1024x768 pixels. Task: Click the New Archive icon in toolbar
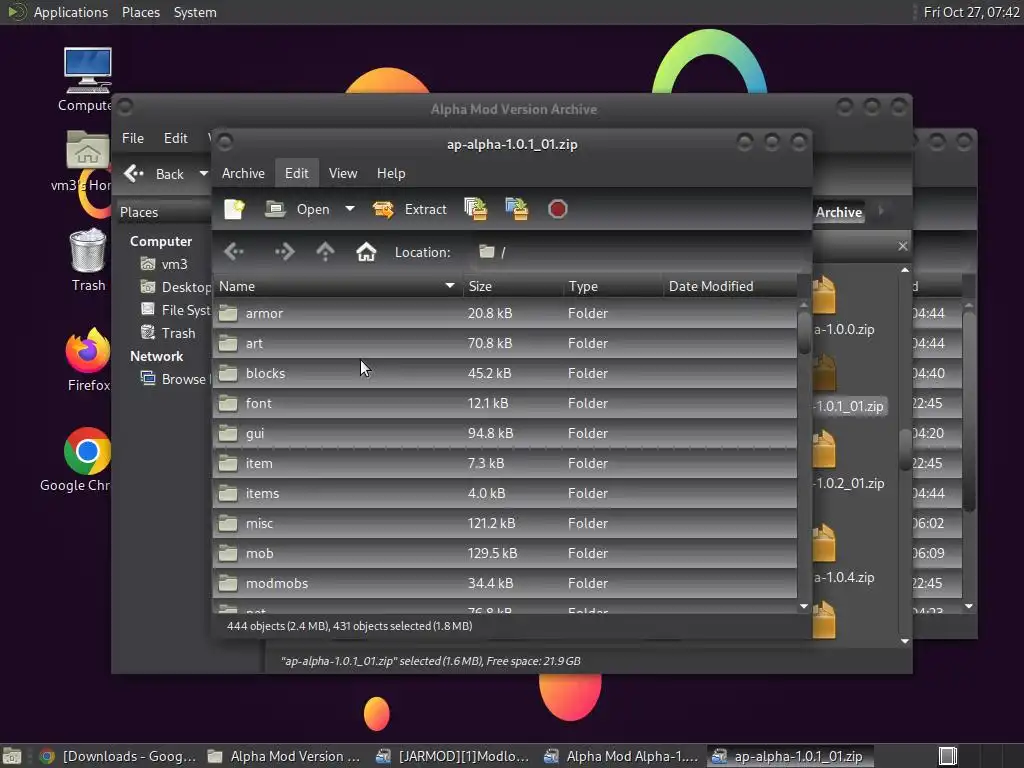[234, 209]
